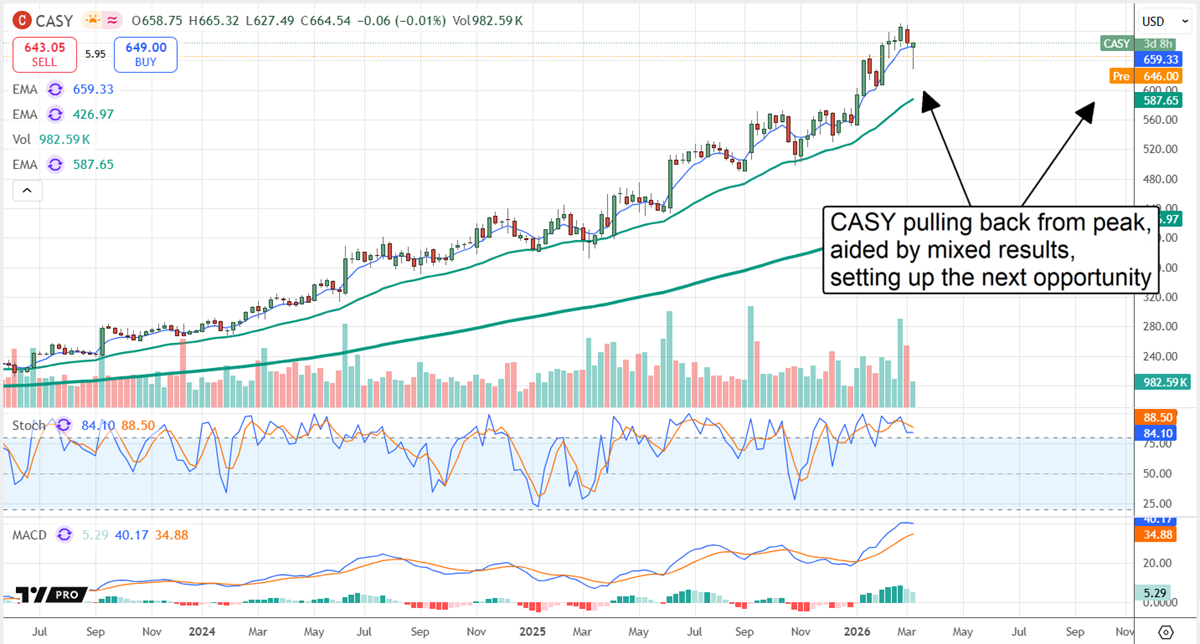The height and width of the screenshot is (644, 1200).
Task: Click the MACD indicator loading icon
Action: [62, 536]
